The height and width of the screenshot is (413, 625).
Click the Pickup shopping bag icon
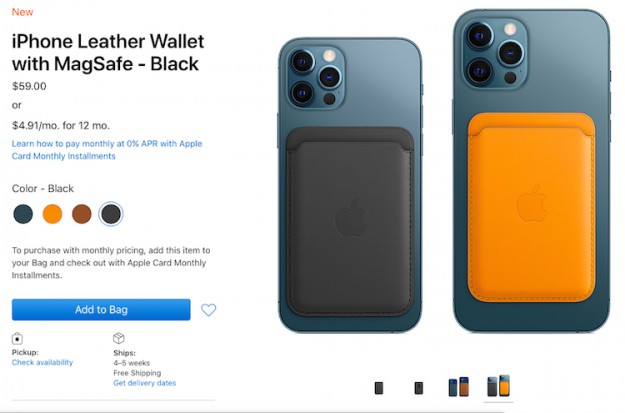coord(17,338)
